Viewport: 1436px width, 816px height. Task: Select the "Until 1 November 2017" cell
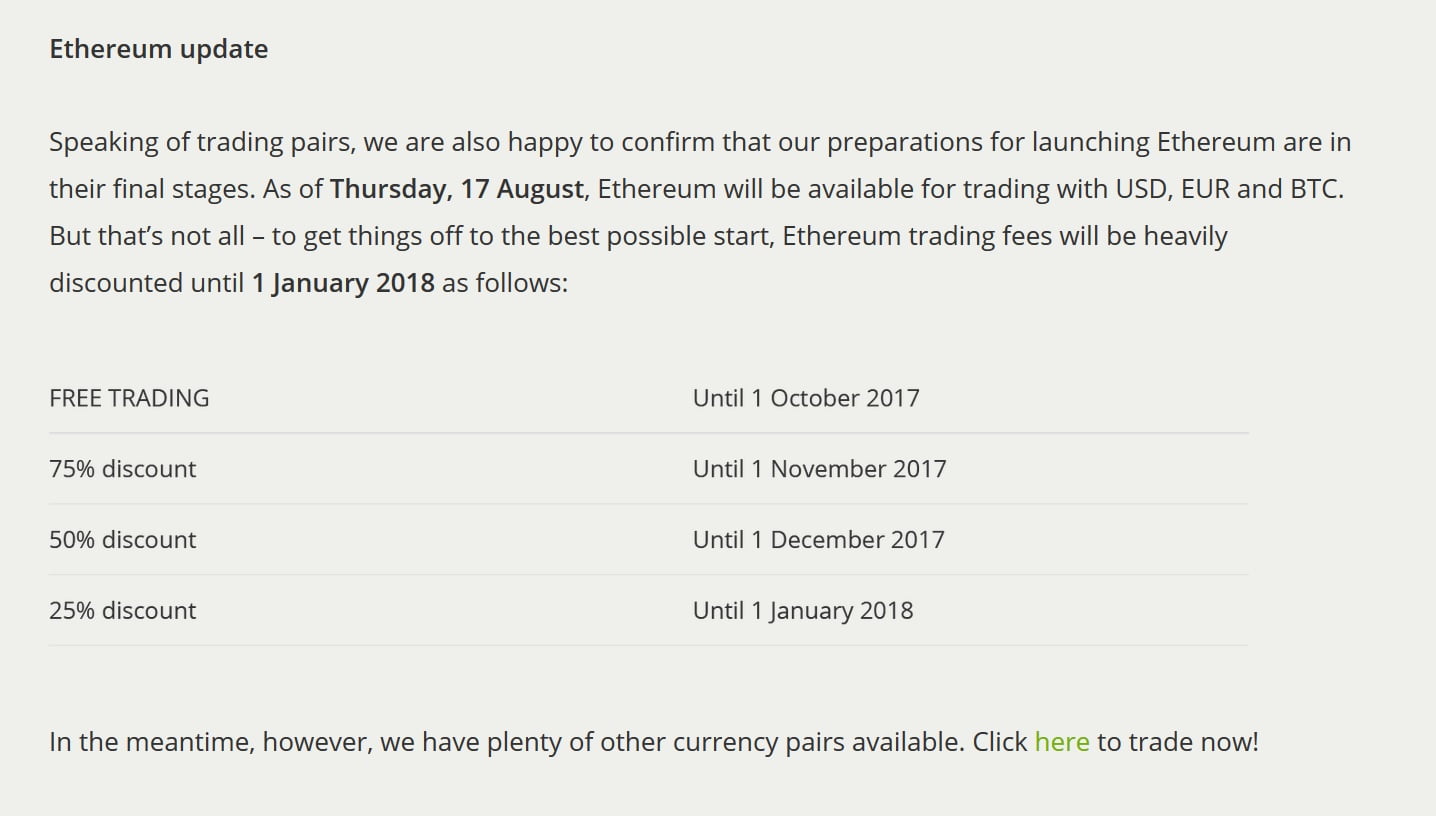(x=819, y=469)
